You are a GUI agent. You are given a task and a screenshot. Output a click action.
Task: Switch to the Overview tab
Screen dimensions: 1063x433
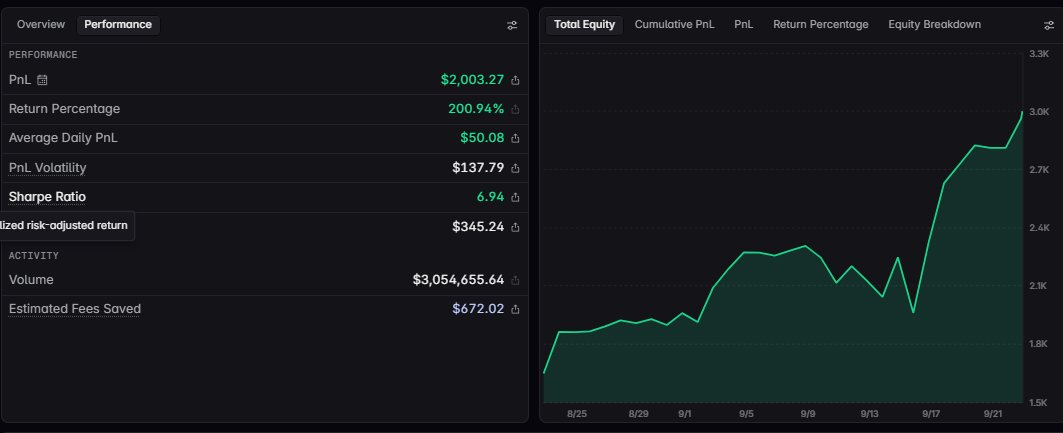click(41, 24)
